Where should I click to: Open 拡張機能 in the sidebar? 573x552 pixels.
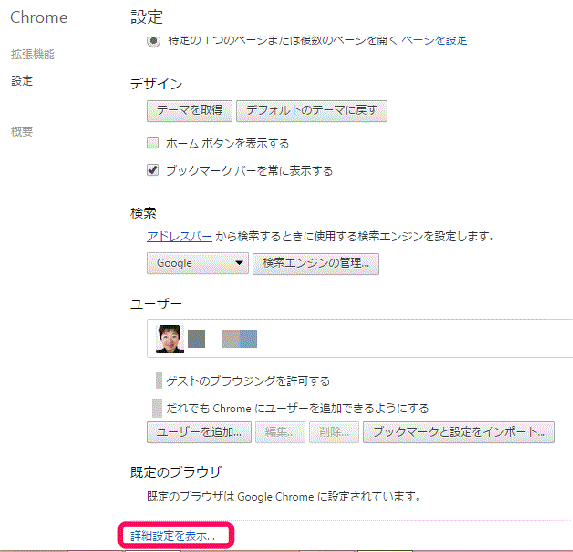tap(33, 54)
